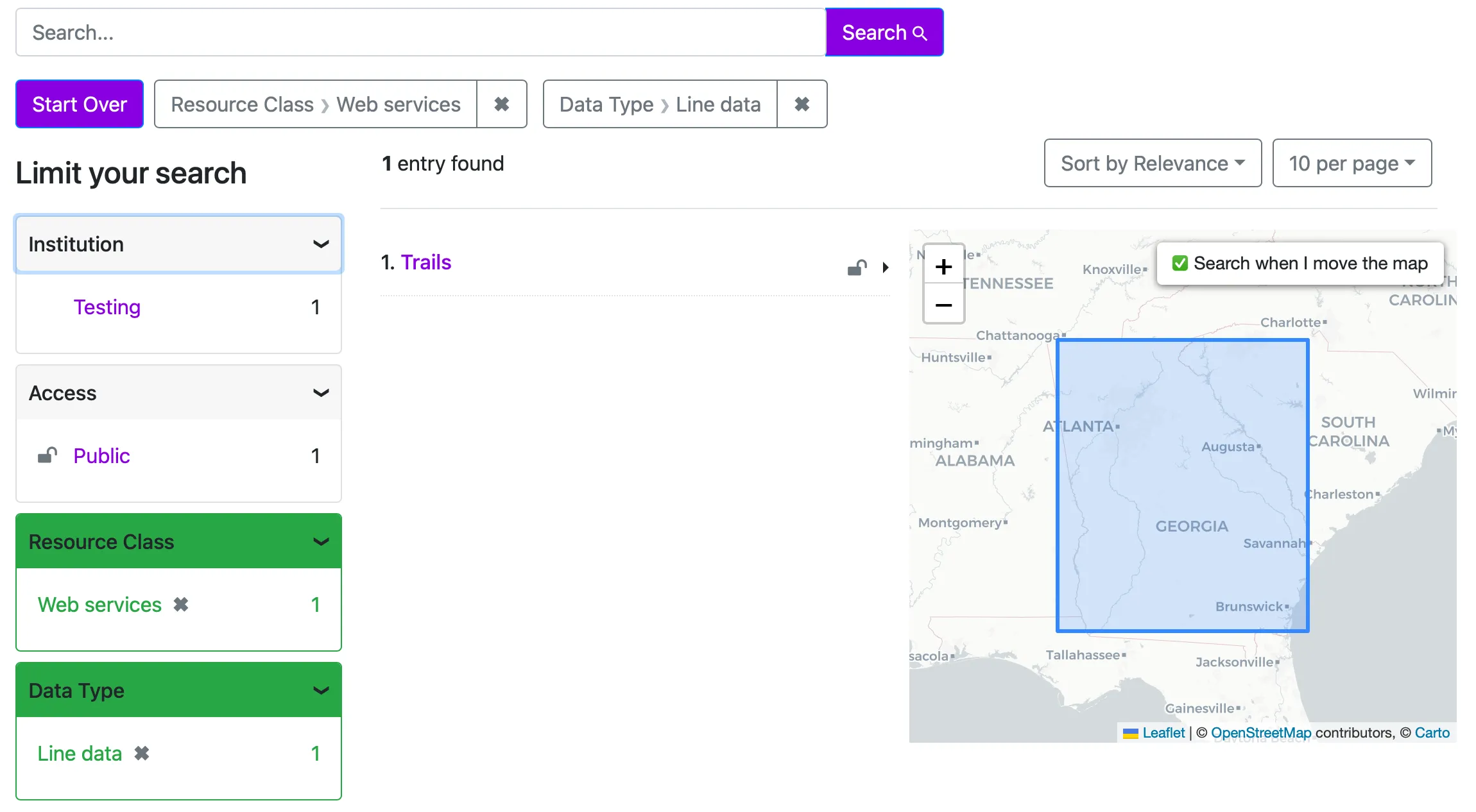Zoom in on the map
The width and height of the screenshot is (1476, 812).
pos(943,266)
